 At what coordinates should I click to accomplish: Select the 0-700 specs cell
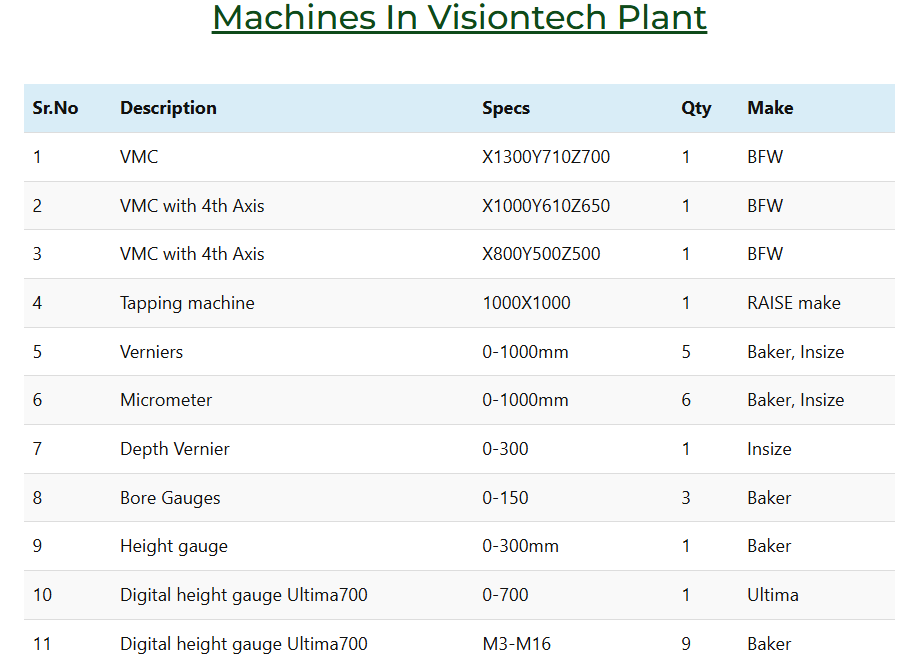(505, 595)
